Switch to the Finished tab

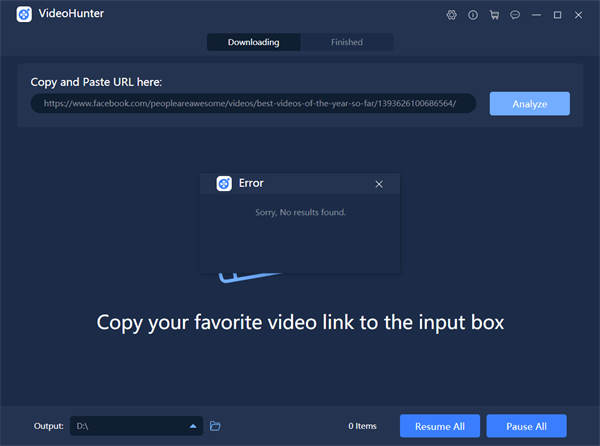[347, 42]
